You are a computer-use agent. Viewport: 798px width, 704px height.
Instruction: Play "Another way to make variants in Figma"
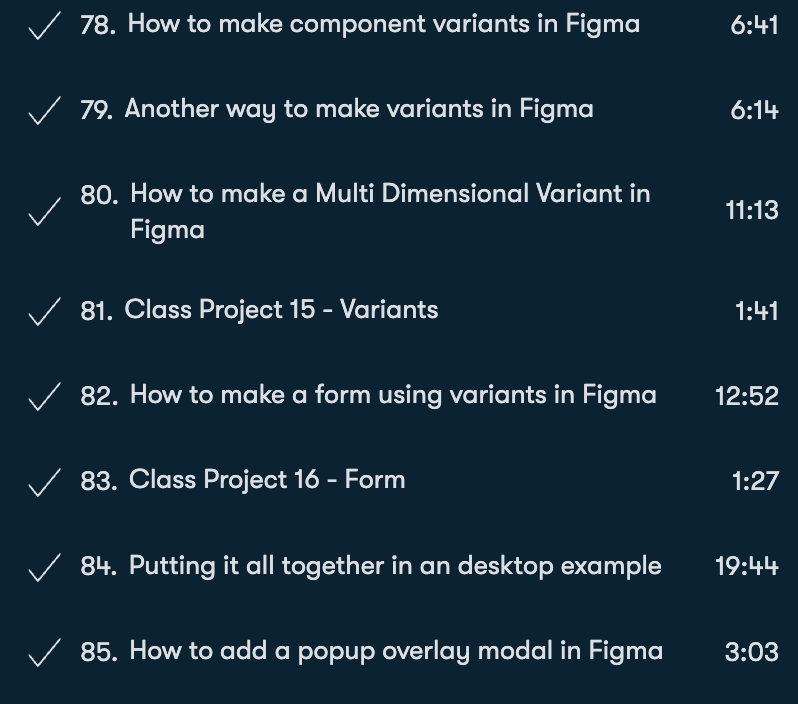358,109
